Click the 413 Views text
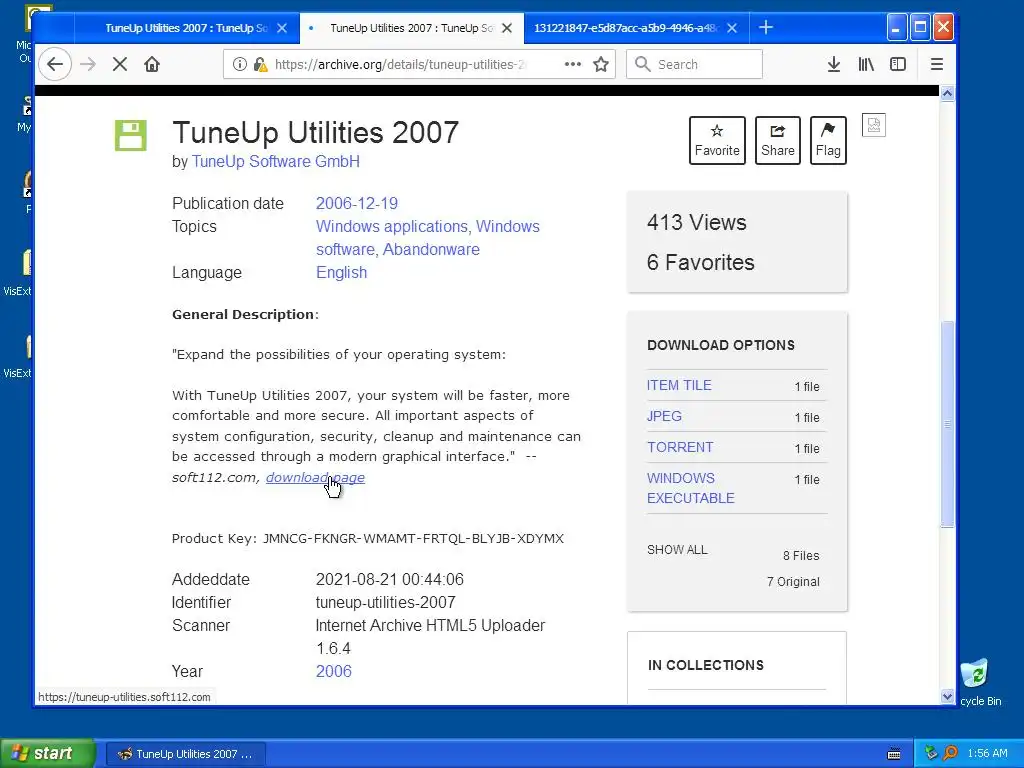 point(696,223)
